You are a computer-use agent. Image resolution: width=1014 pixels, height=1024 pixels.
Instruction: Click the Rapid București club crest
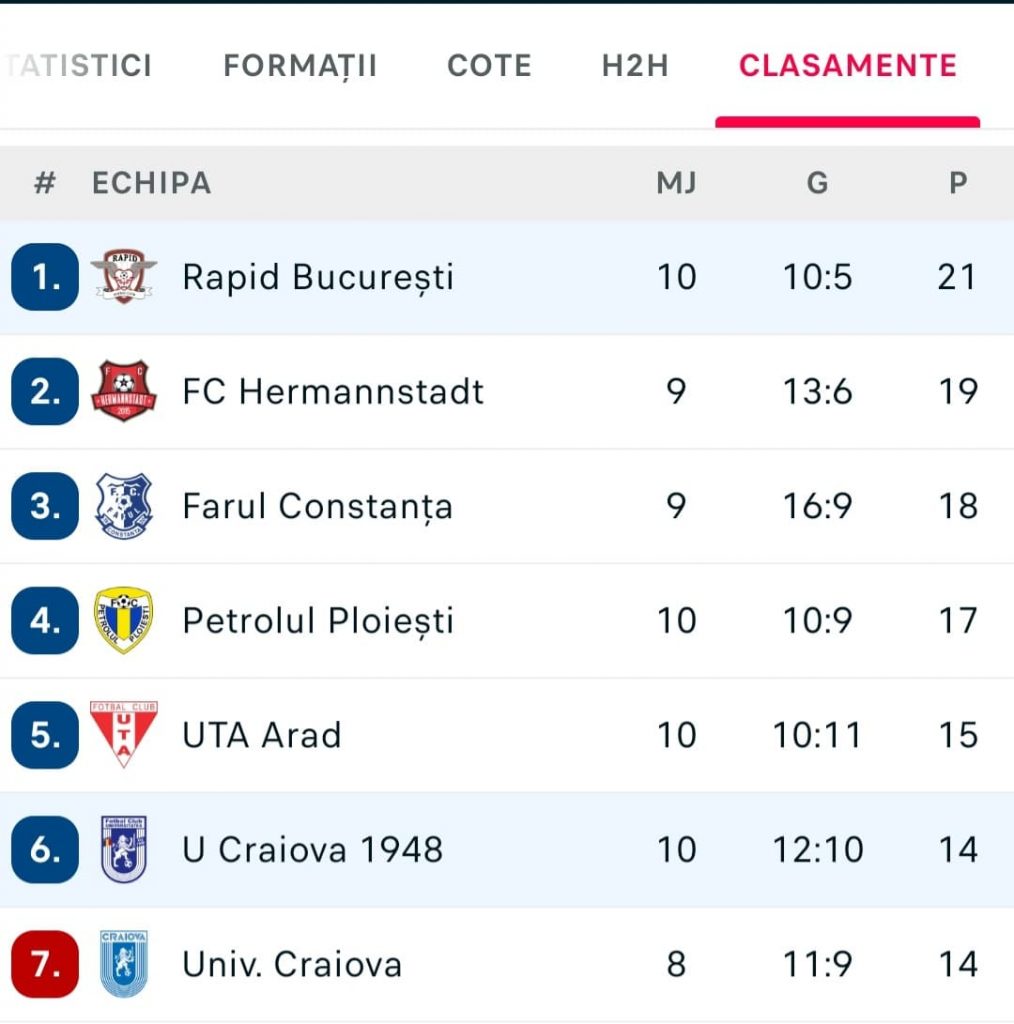point(124,277)
